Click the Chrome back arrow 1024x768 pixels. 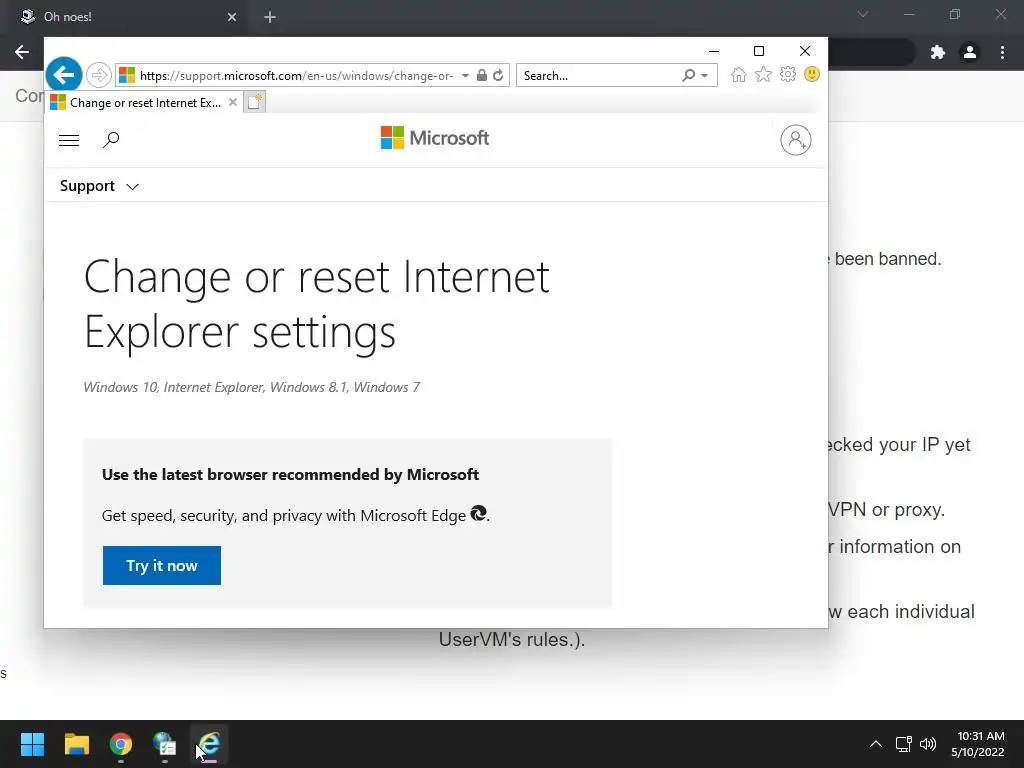22,52
